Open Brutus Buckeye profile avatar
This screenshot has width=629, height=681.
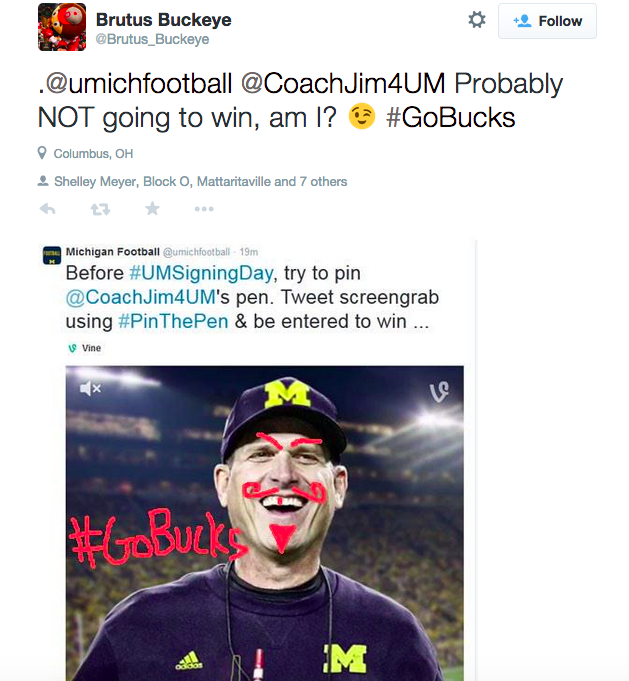coord(62,27)
